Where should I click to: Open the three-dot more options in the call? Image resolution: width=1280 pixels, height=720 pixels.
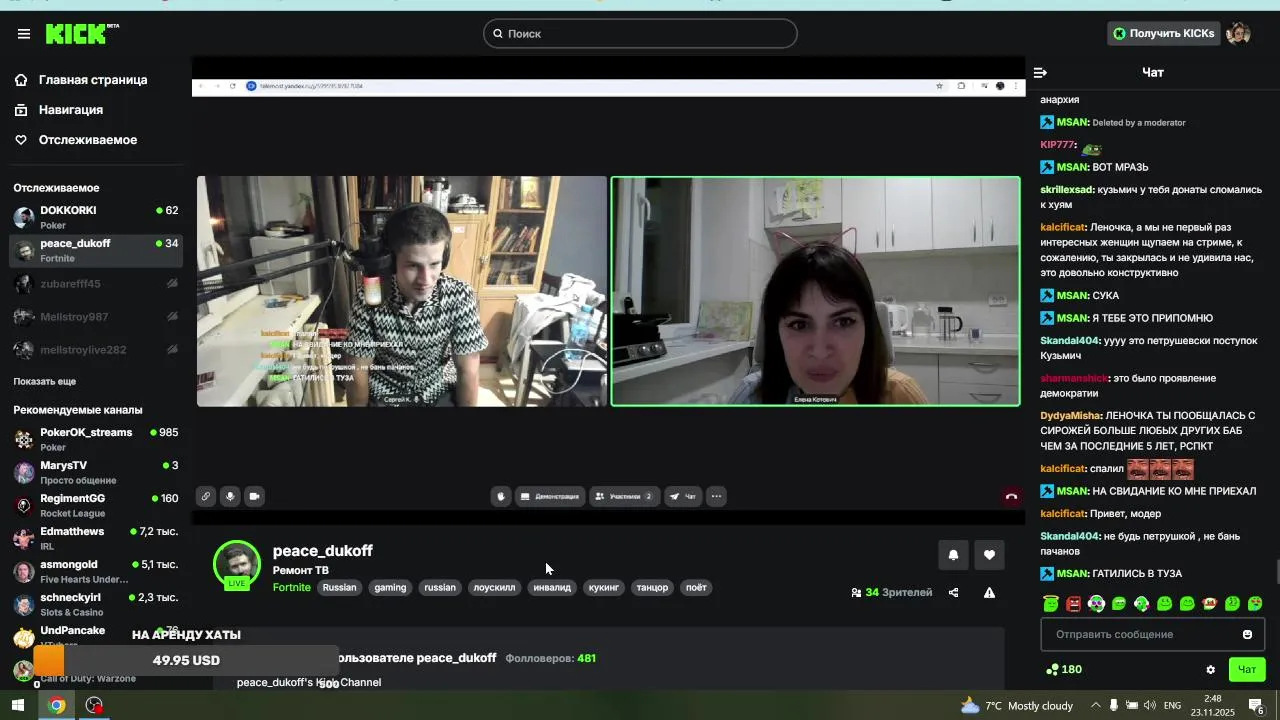716,496
